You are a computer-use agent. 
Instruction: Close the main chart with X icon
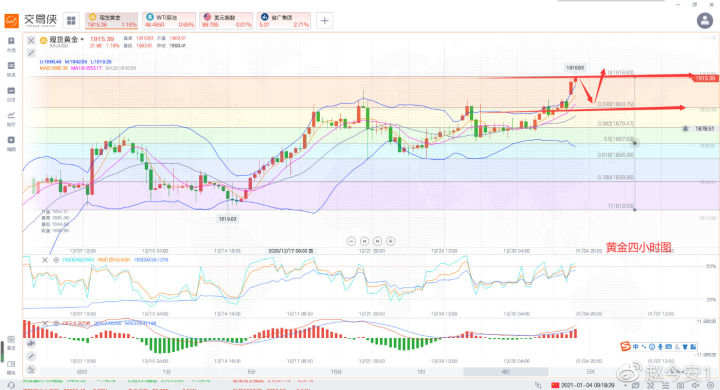[31, 40]
